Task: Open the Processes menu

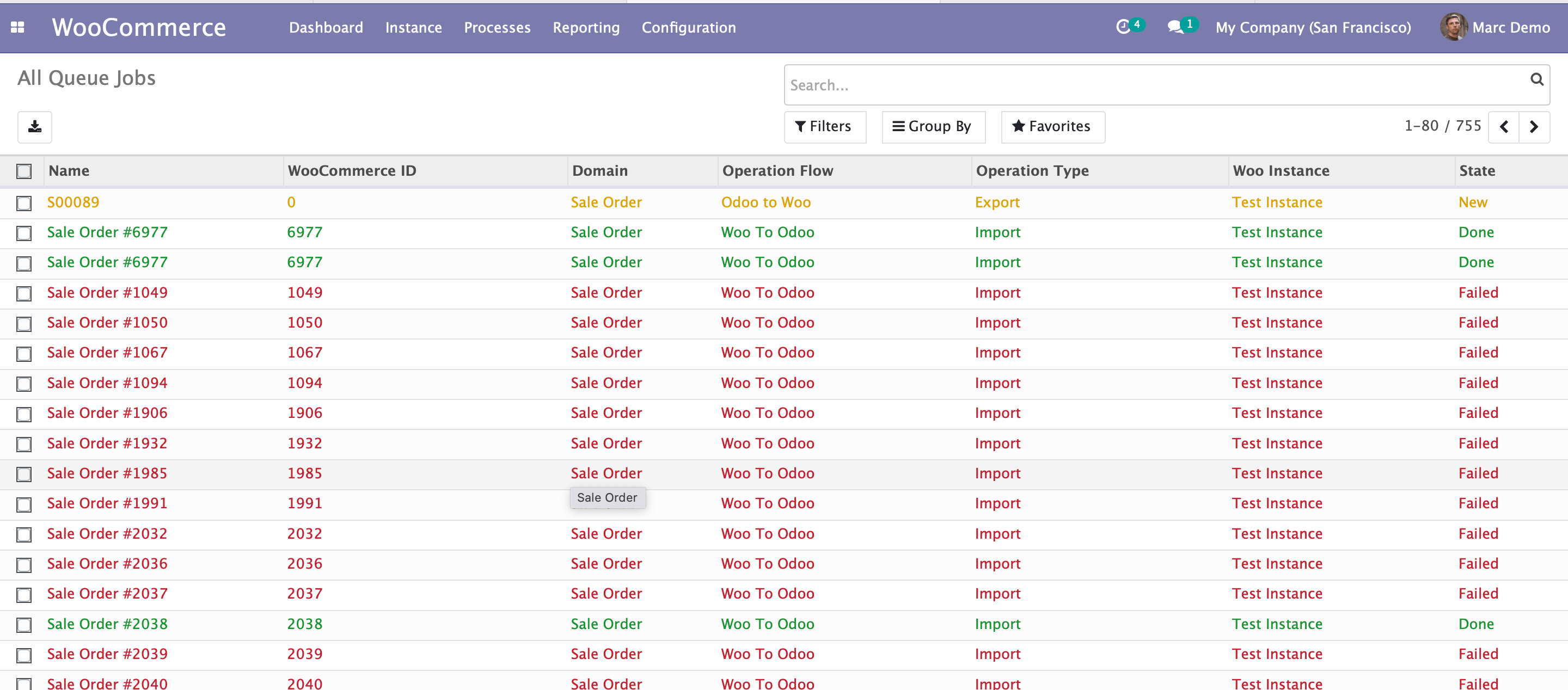Action: coord(497,27)
